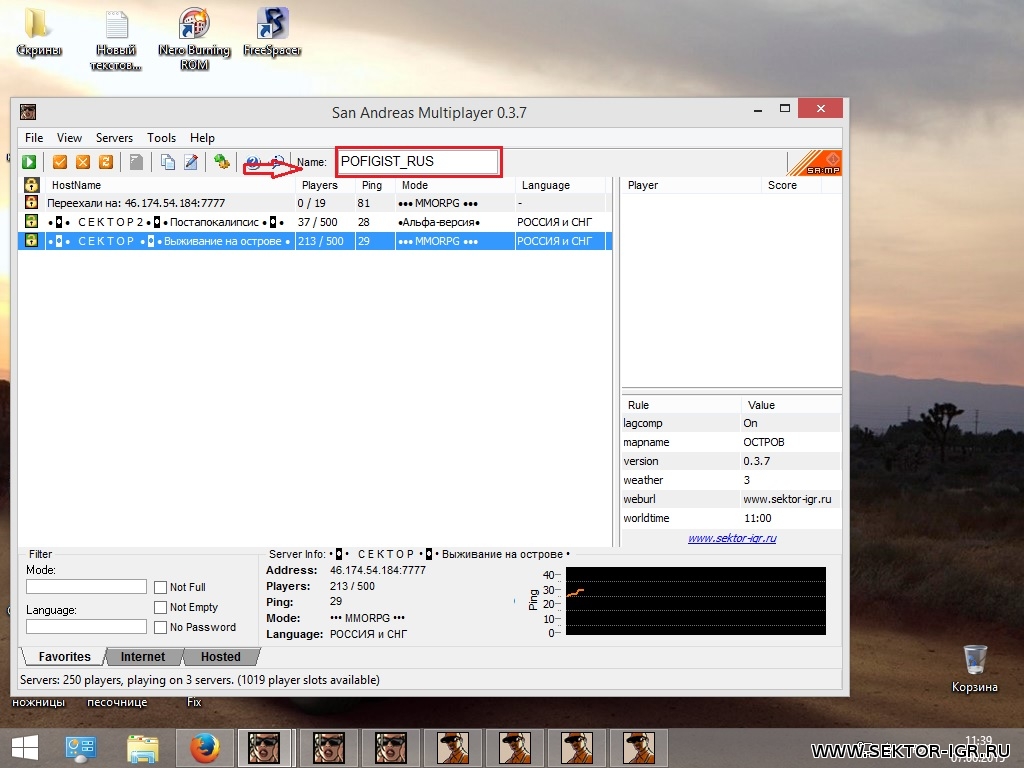The image size is (1024, 768).
Task: Select the FreeSpacer desktop shortcut
Action: tap(272, 33)
